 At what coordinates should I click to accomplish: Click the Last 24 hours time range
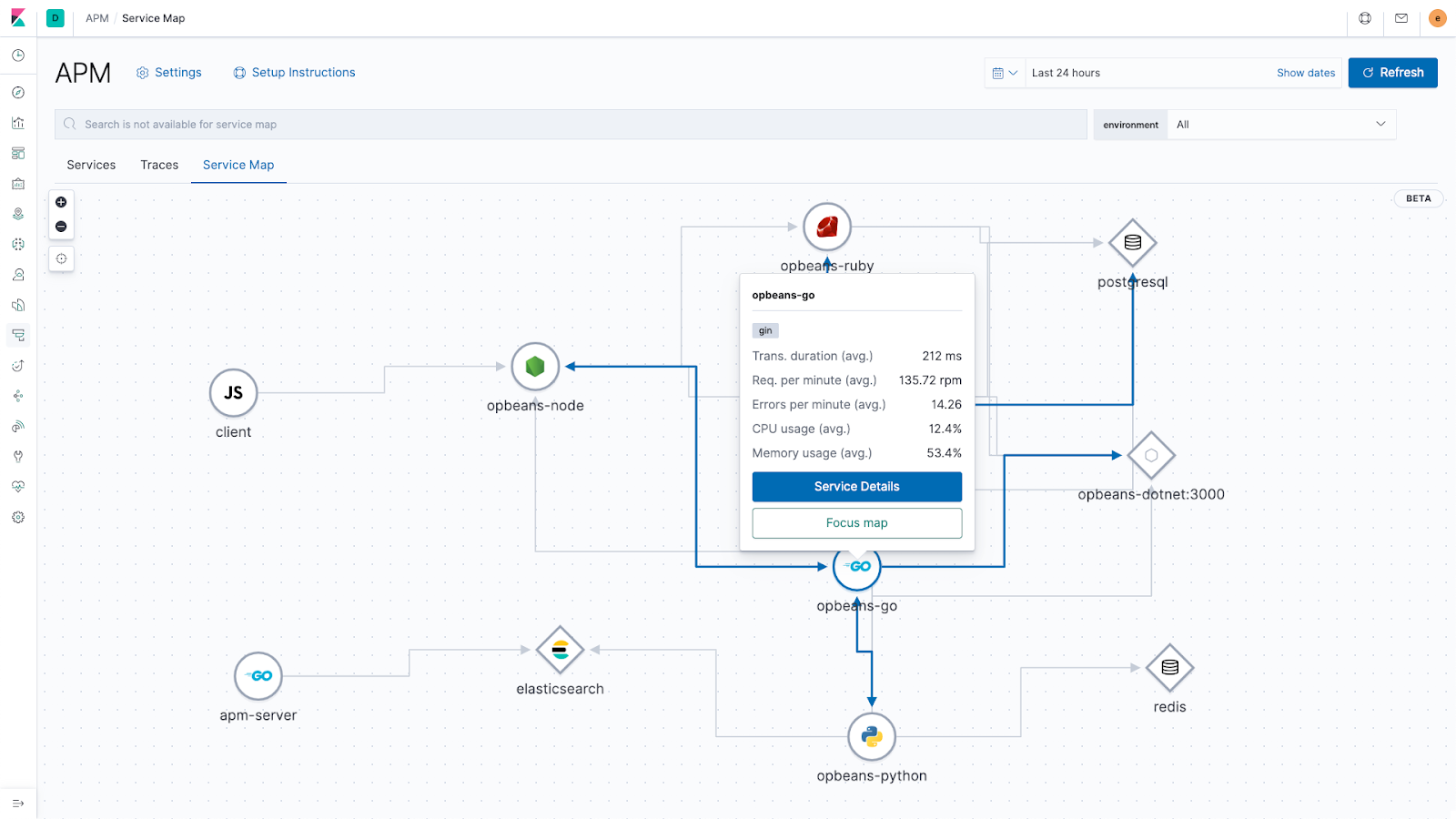(x=1066, y=73)
